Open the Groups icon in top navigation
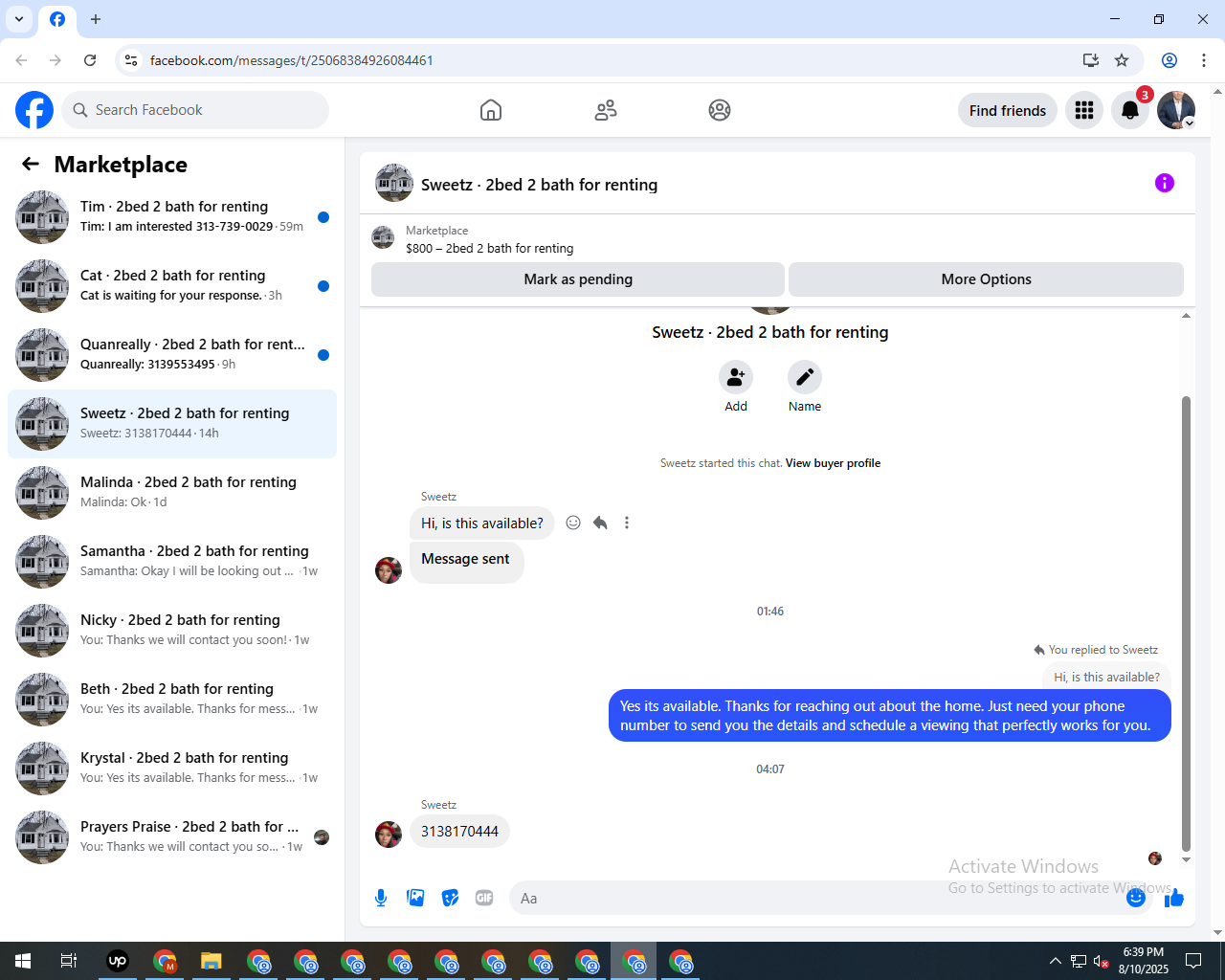 [x=720, y=110]
